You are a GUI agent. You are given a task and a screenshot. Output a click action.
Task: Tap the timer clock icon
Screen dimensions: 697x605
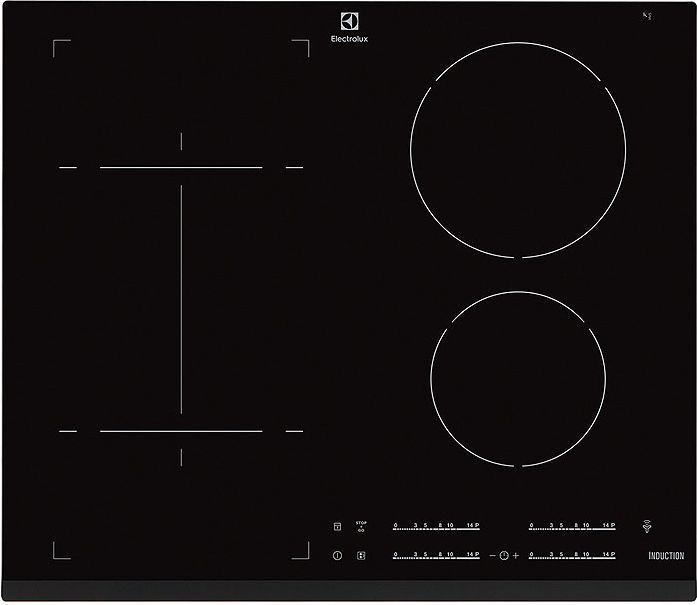(504, 555)
